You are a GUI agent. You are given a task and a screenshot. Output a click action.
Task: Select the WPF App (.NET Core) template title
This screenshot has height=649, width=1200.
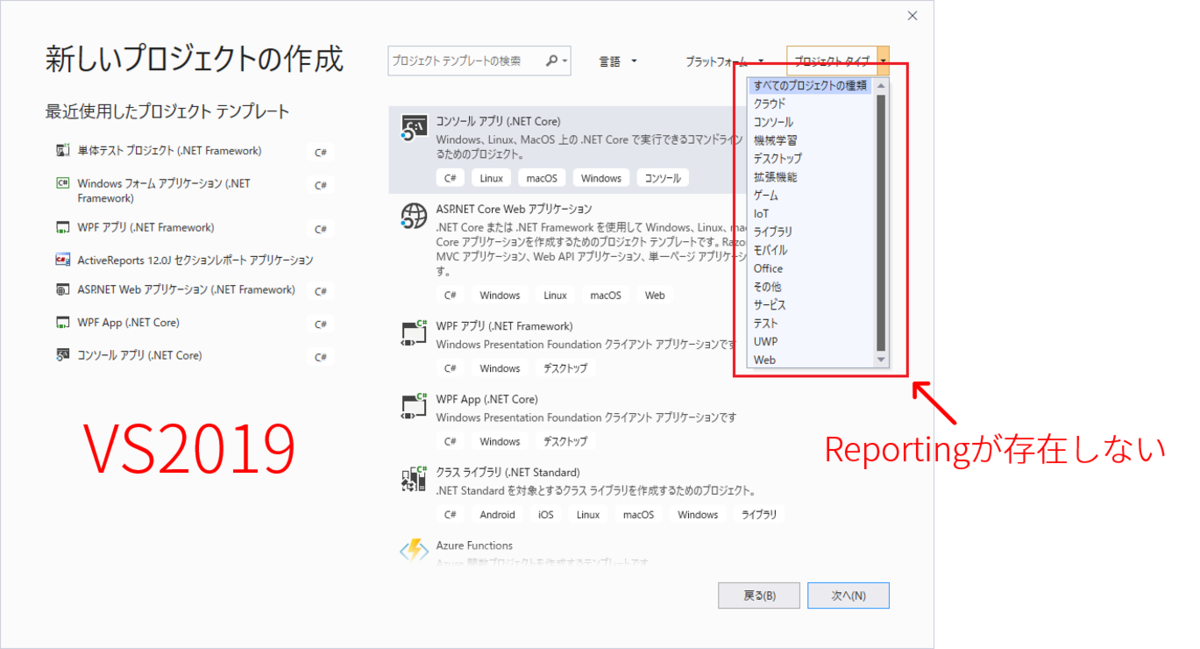coord(487,399)
